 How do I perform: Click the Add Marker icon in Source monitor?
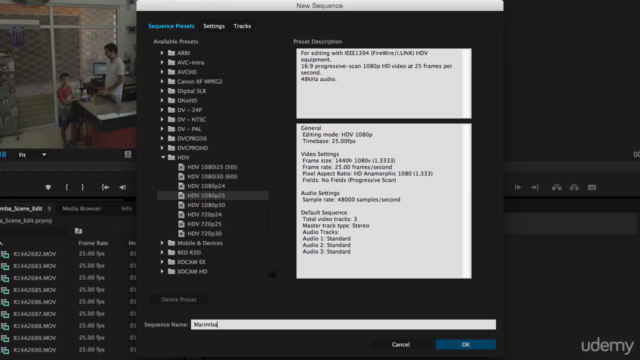click(x=48, y=187)
